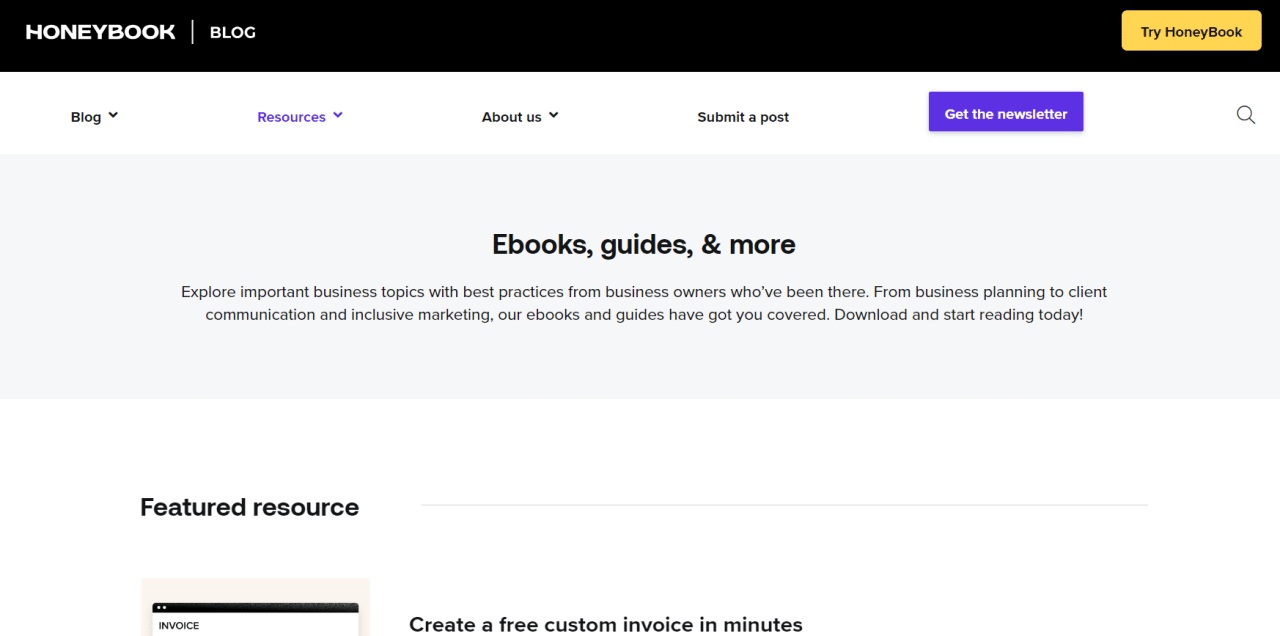Click the Get the newsletter button
Viewport: 1280px width, 636px height.
1006,112
